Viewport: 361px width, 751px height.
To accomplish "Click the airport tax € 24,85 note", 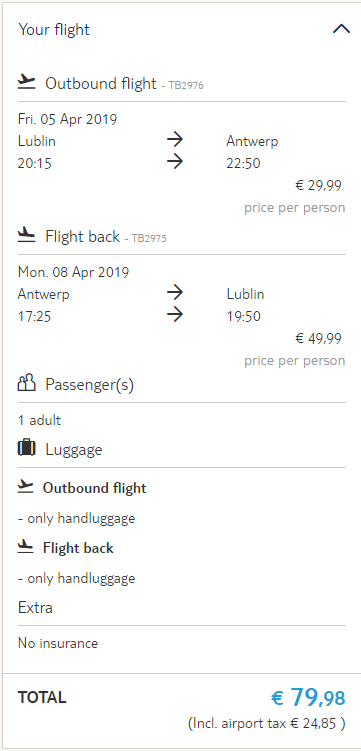I will 267,723.
